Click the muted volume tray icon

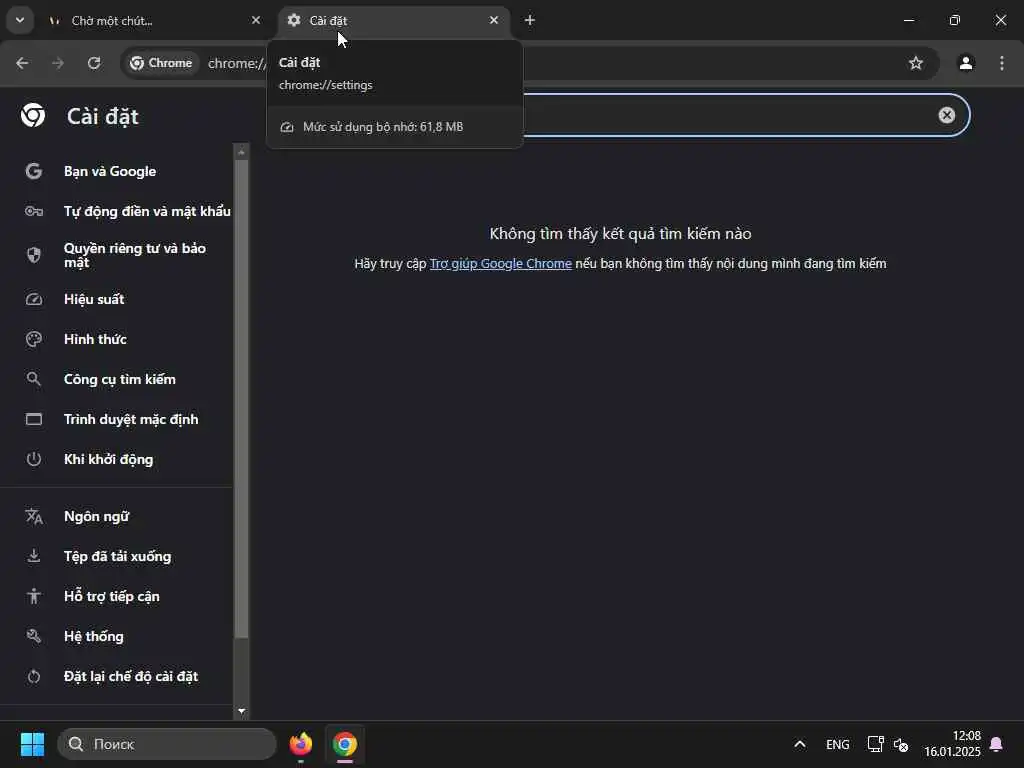point(901,744)
